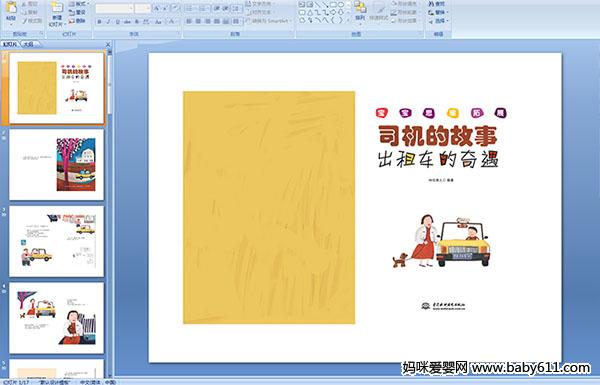Choose the rectangle shape in shapes gallery
Viewport: 600px width, 385px height.
(x=333, y=5)
